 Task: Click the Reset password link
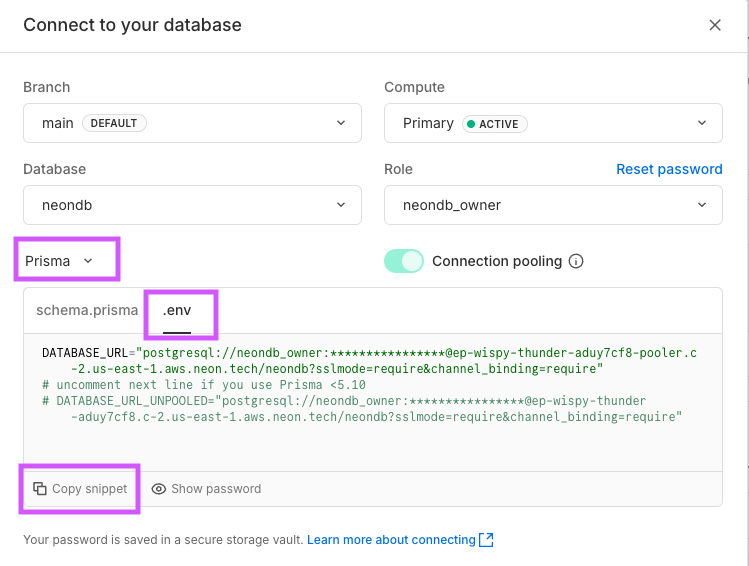[x=669, y=169]
